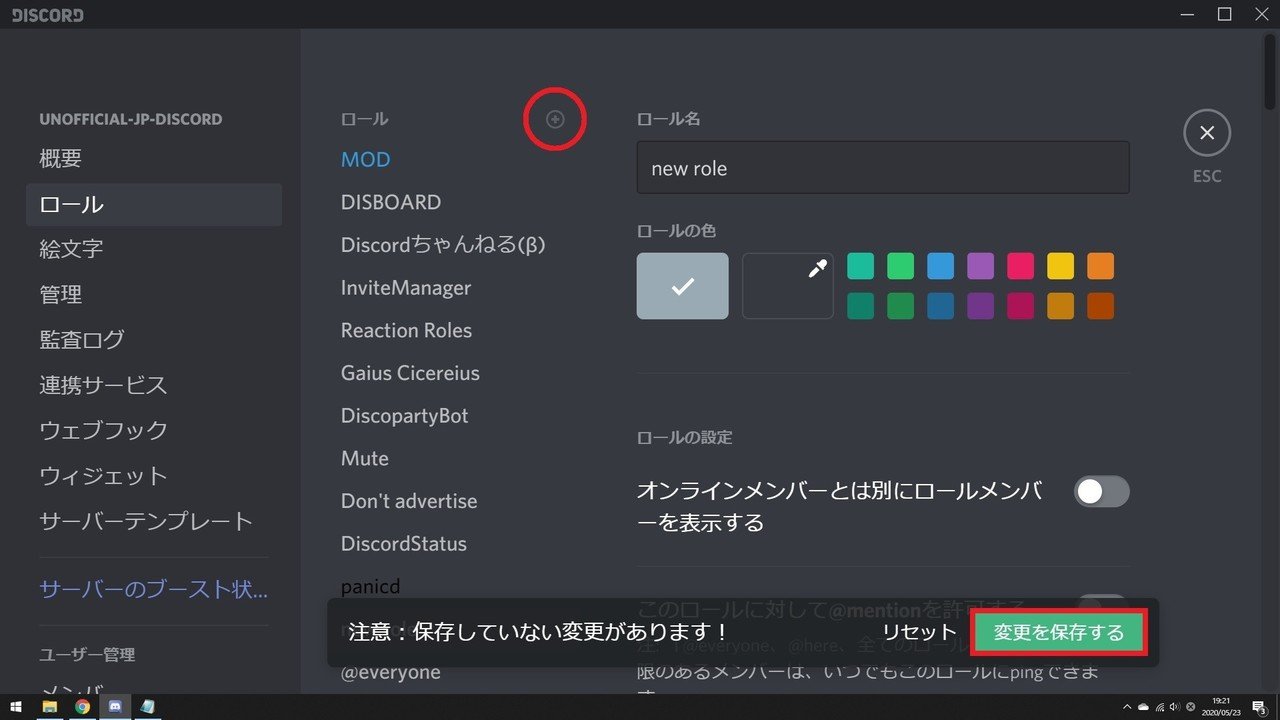
Task: Pick the dark magenta role color swatch
Action: click(x=1020, y=306)
